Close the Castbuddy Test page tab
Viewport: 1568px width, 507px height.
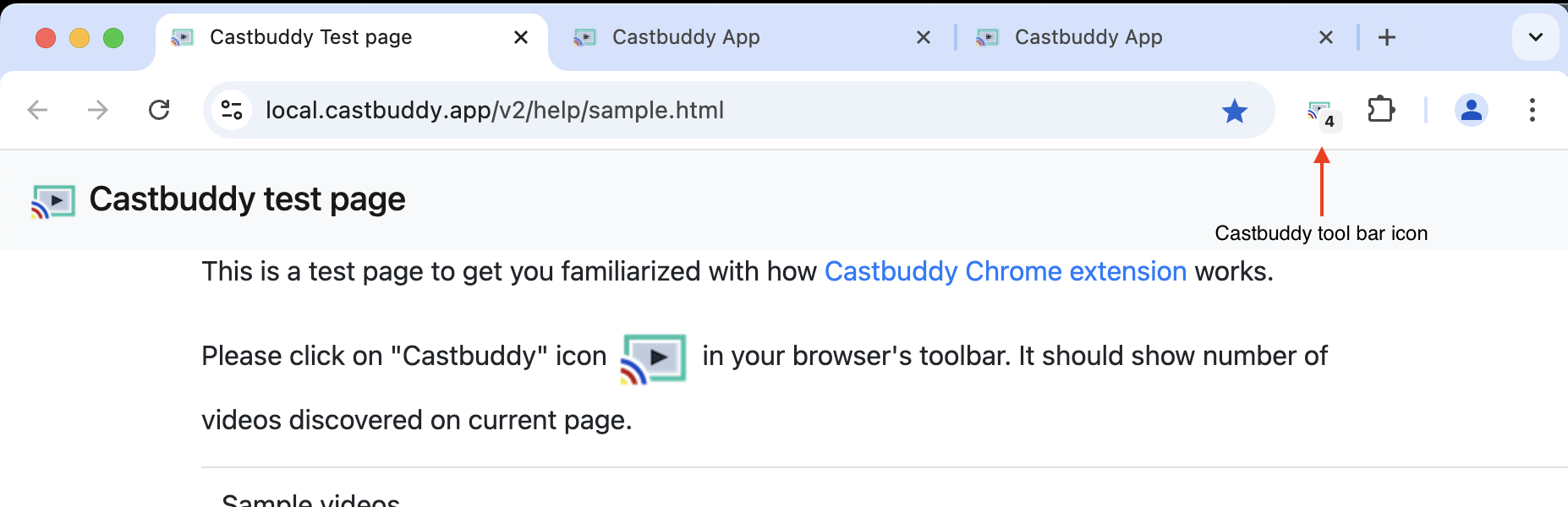pos(521,37)
